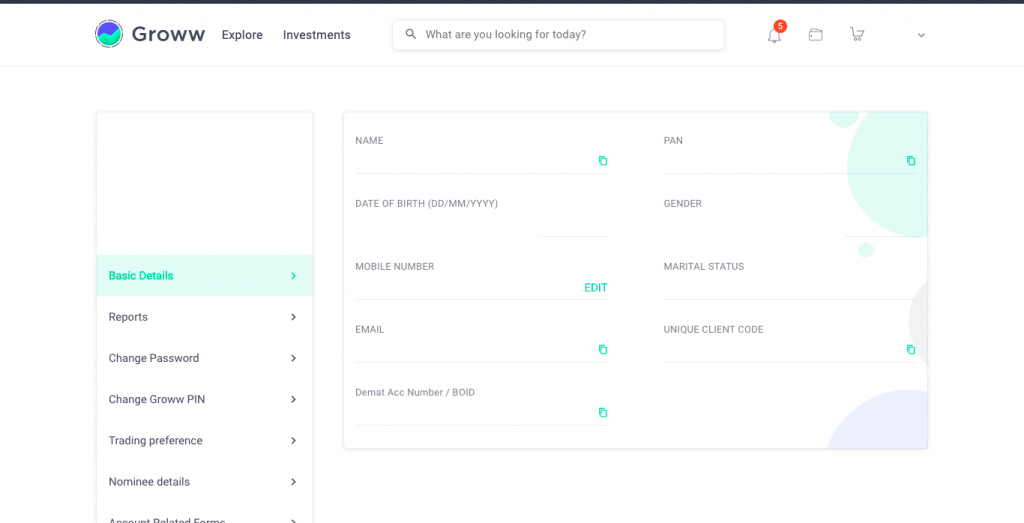Click the search magnifier icon

(411, 34)
